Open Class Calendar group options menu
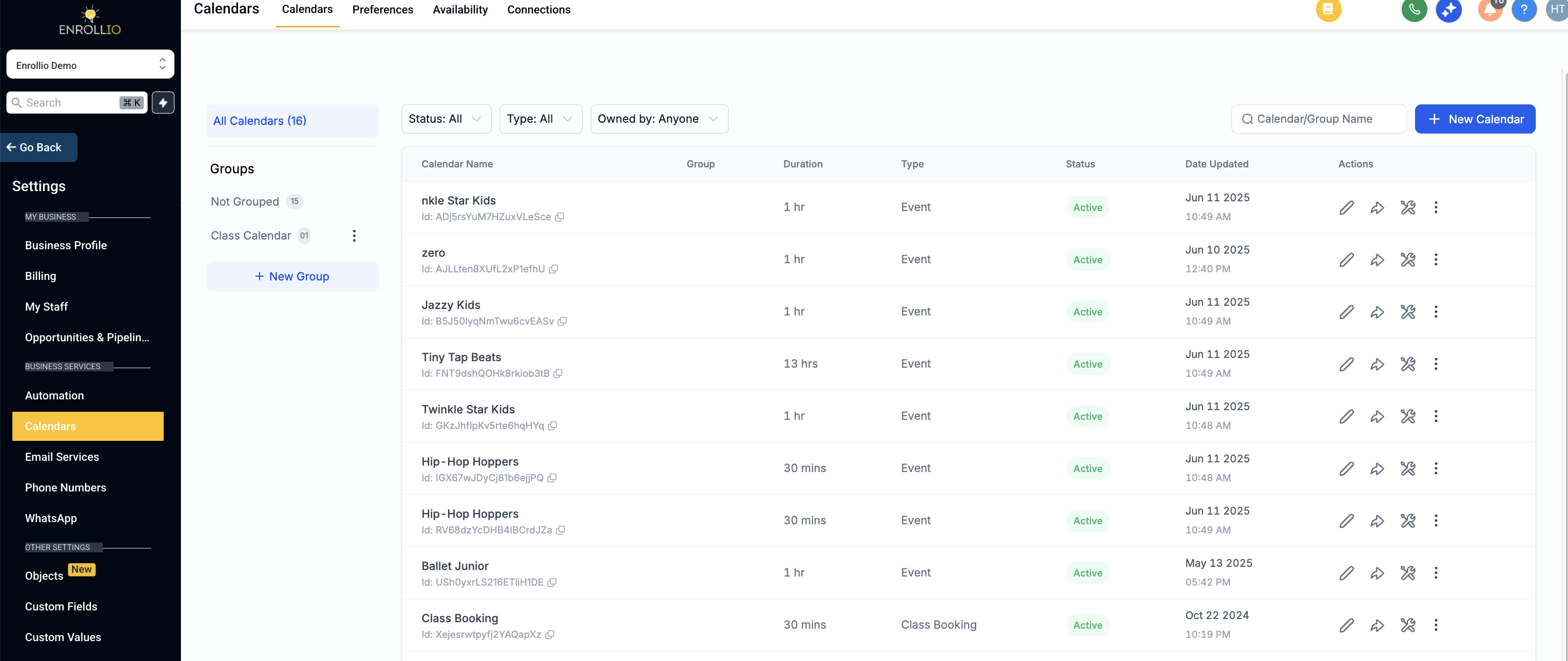Viewport: 1568px width, 661px height. click(x=354, y=236)
